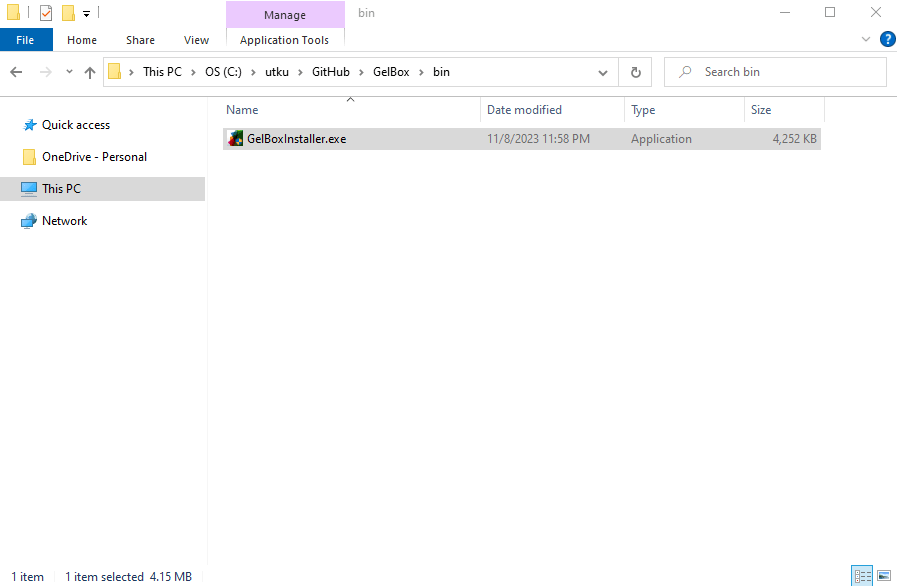
Task: Go up one folder level
Action: [x=90, y=72]
